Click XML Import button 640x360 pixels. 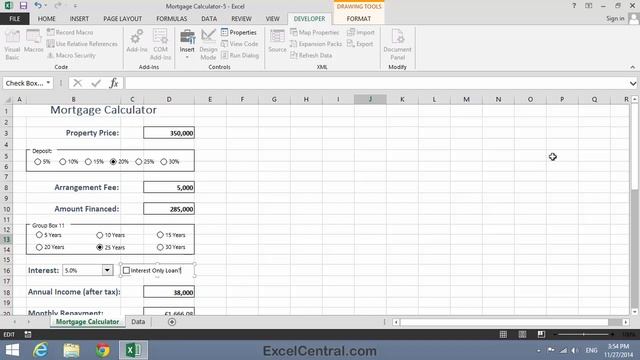pyautogui.click(x=361, y=32)
